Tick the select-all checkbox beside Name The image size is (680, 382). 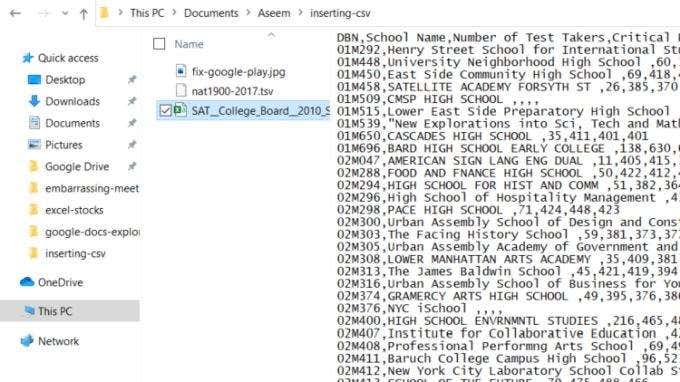click(x=159, y=44)
